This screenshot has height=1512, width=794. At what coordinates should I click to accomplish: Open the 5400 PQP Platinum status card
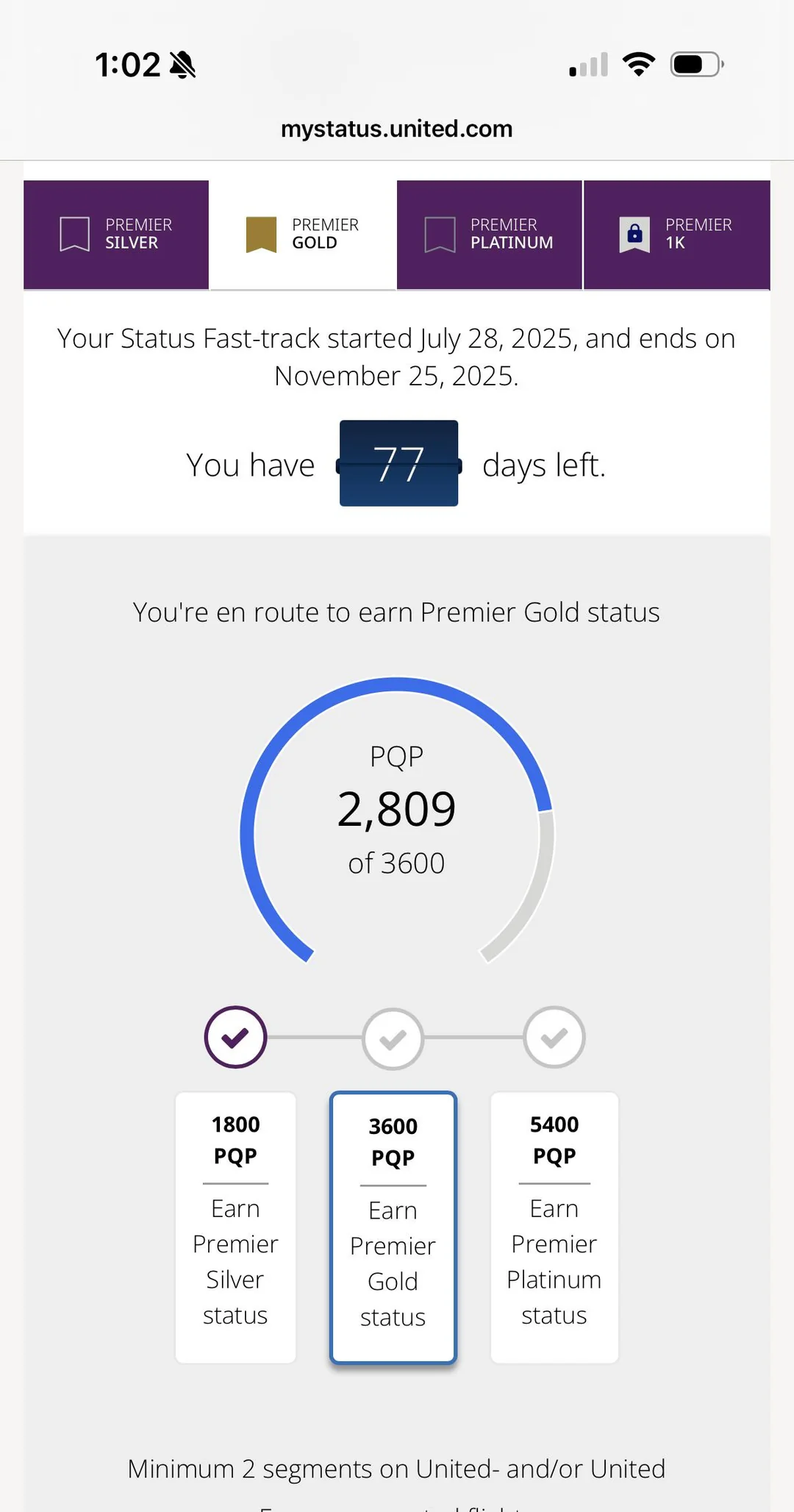(x=554, y=1227)
